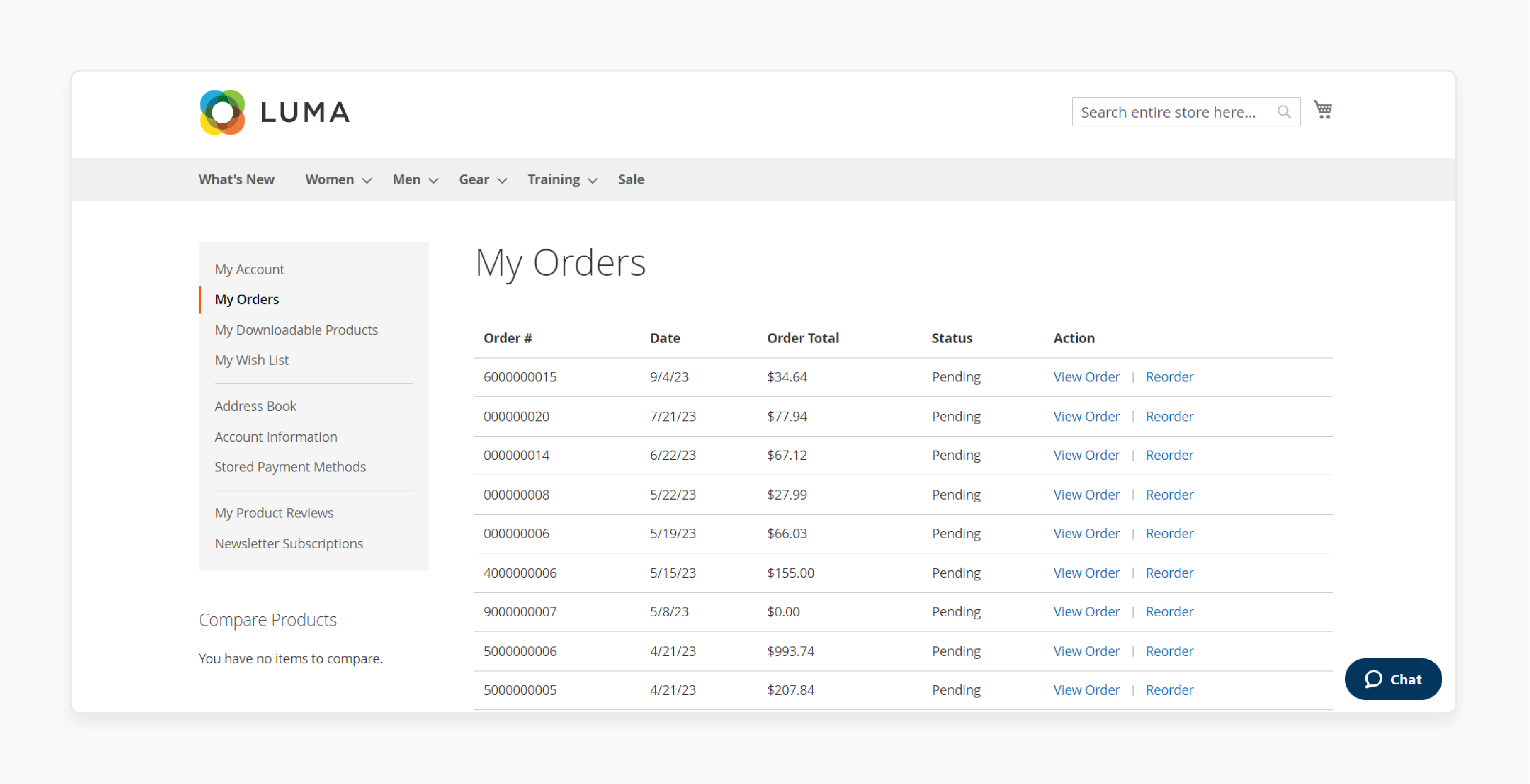Select order number 000000014 text
Viewport: 1530px width, 784px height.
(x=516, y=455)
